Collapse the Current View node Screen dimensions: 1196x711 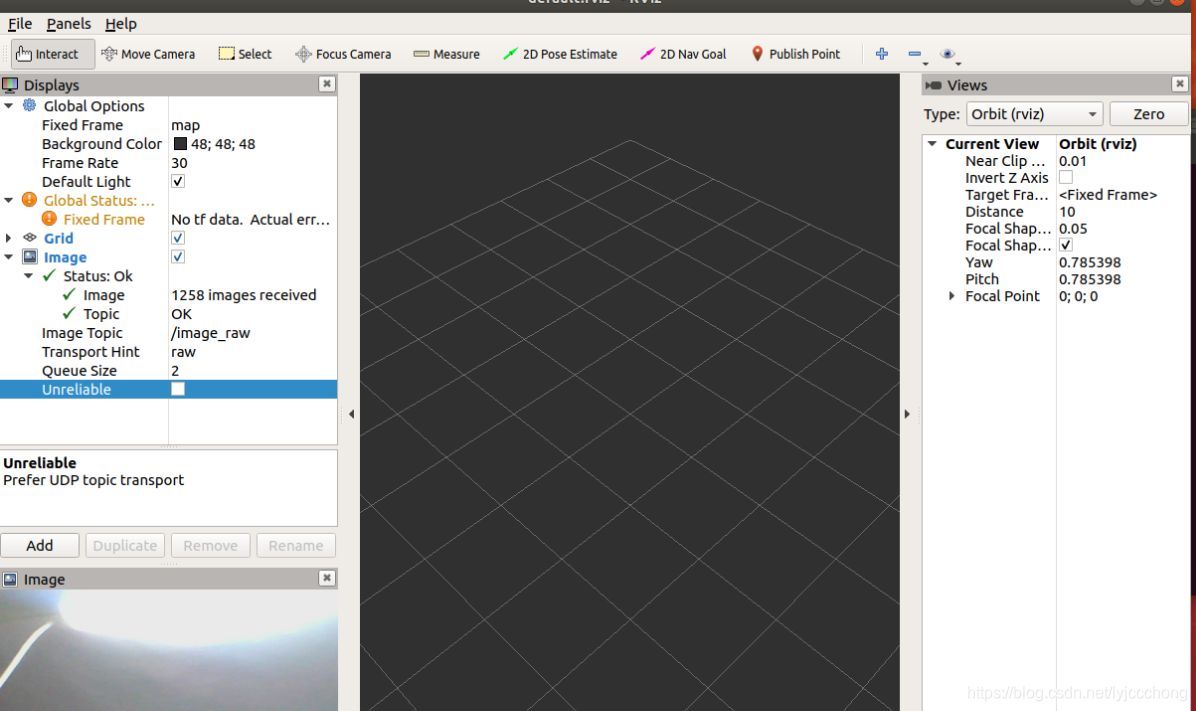coord(932,143)
